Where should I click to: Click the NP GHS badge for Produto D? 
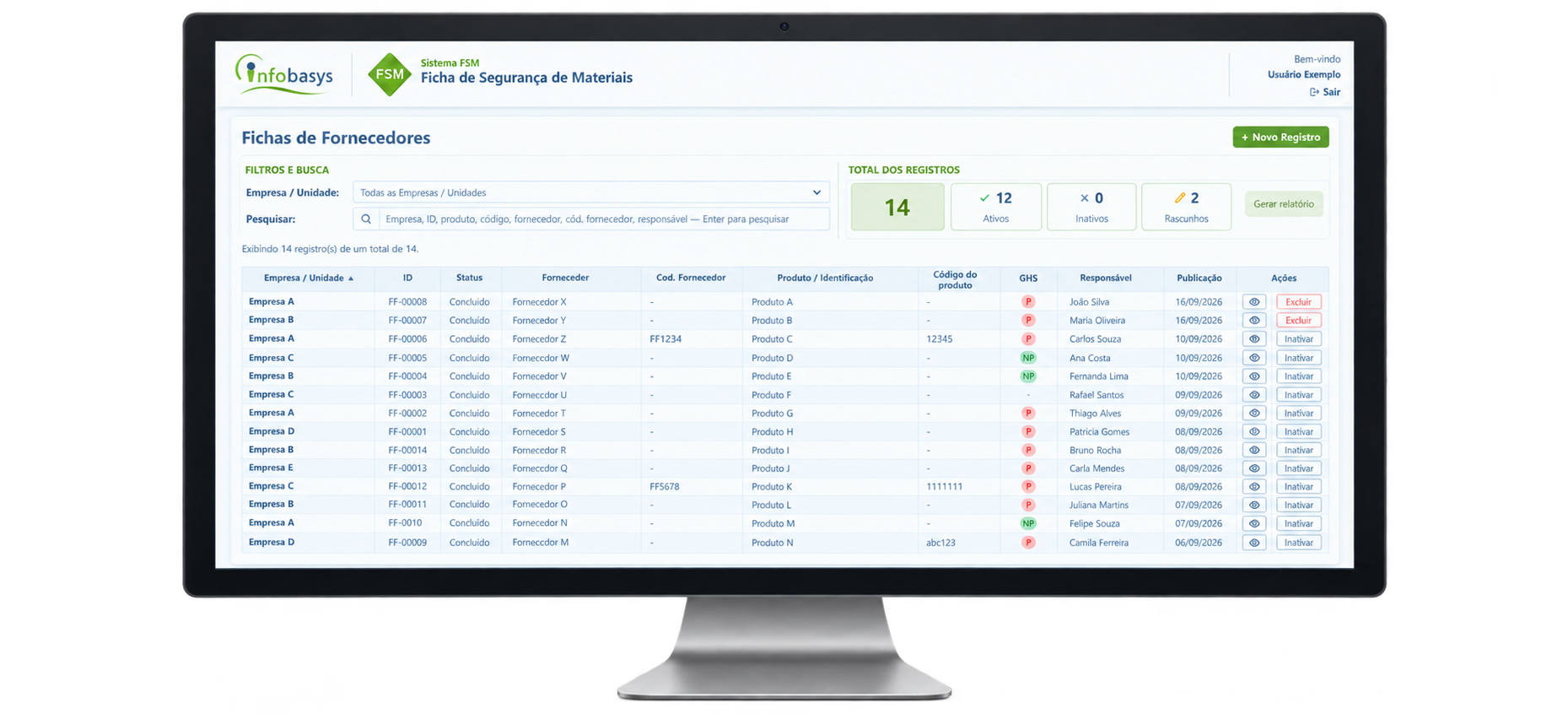(1028, 358)
